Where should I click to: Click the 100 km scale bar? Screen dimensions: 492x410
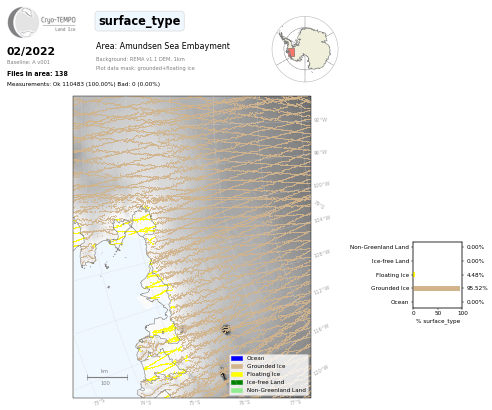[107, 377]
